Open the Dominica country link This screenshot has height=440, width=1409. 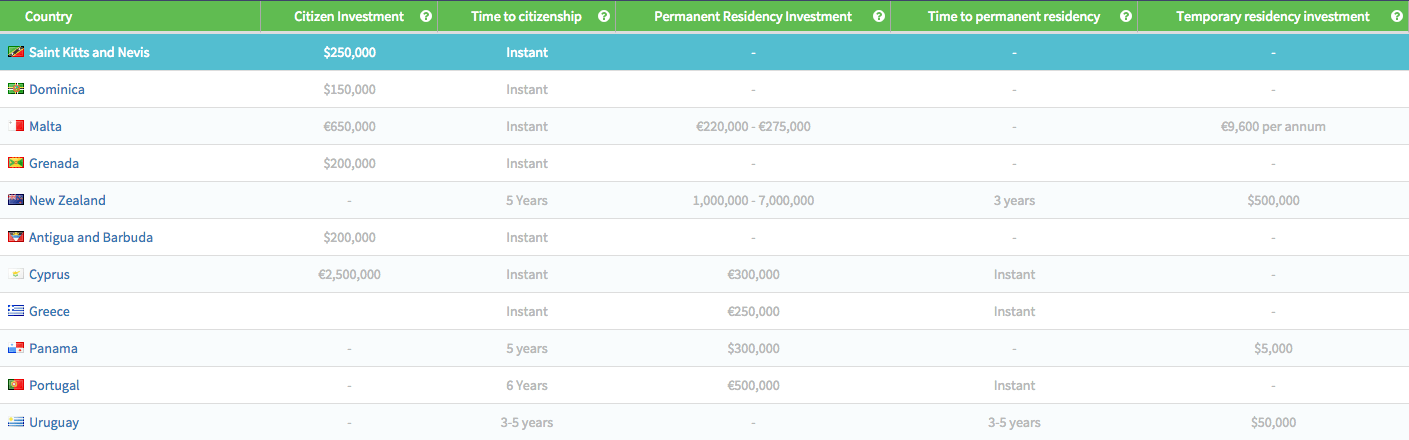coord(57,89)
